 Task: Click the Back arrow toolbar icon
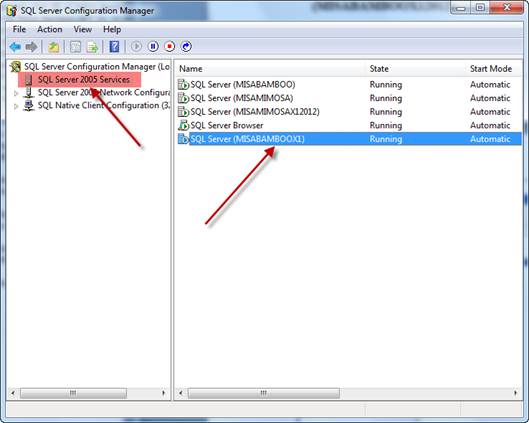coord(15,47)
